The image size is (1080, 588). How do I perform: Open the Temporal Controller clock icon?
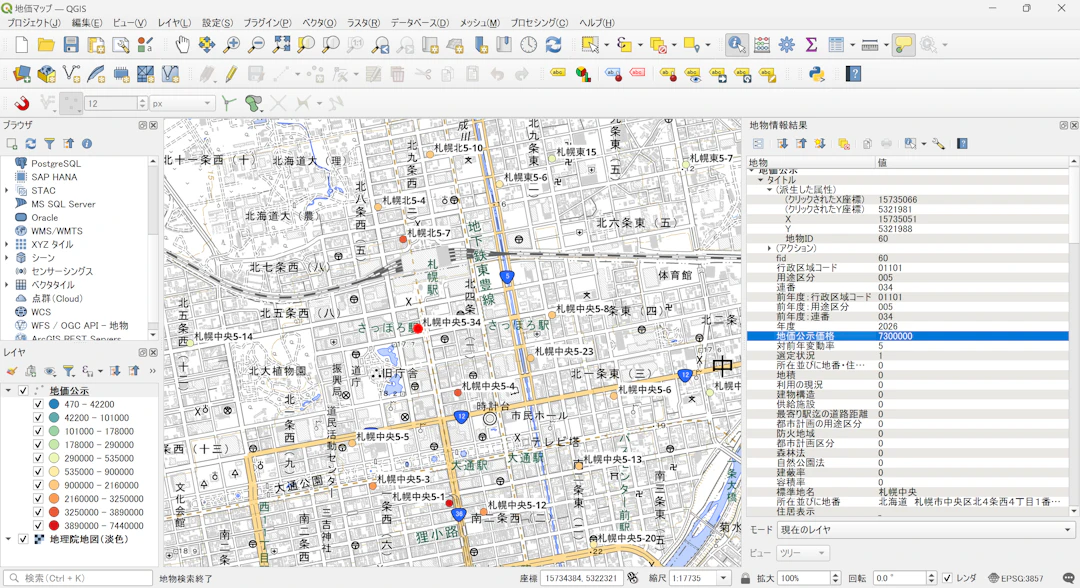[x=528, y=45]
